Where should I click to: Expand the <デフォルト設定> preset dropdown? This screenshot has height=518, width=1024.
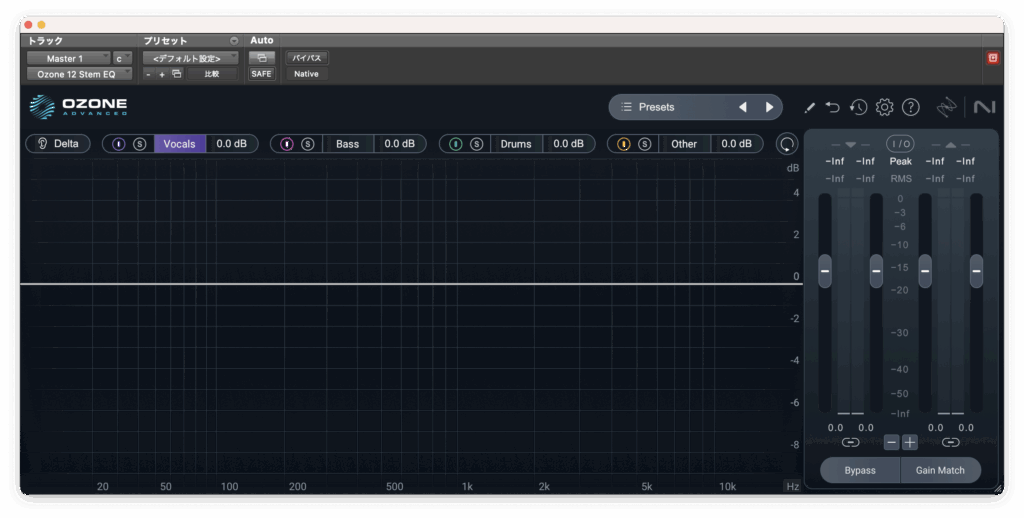pos(190,59)
